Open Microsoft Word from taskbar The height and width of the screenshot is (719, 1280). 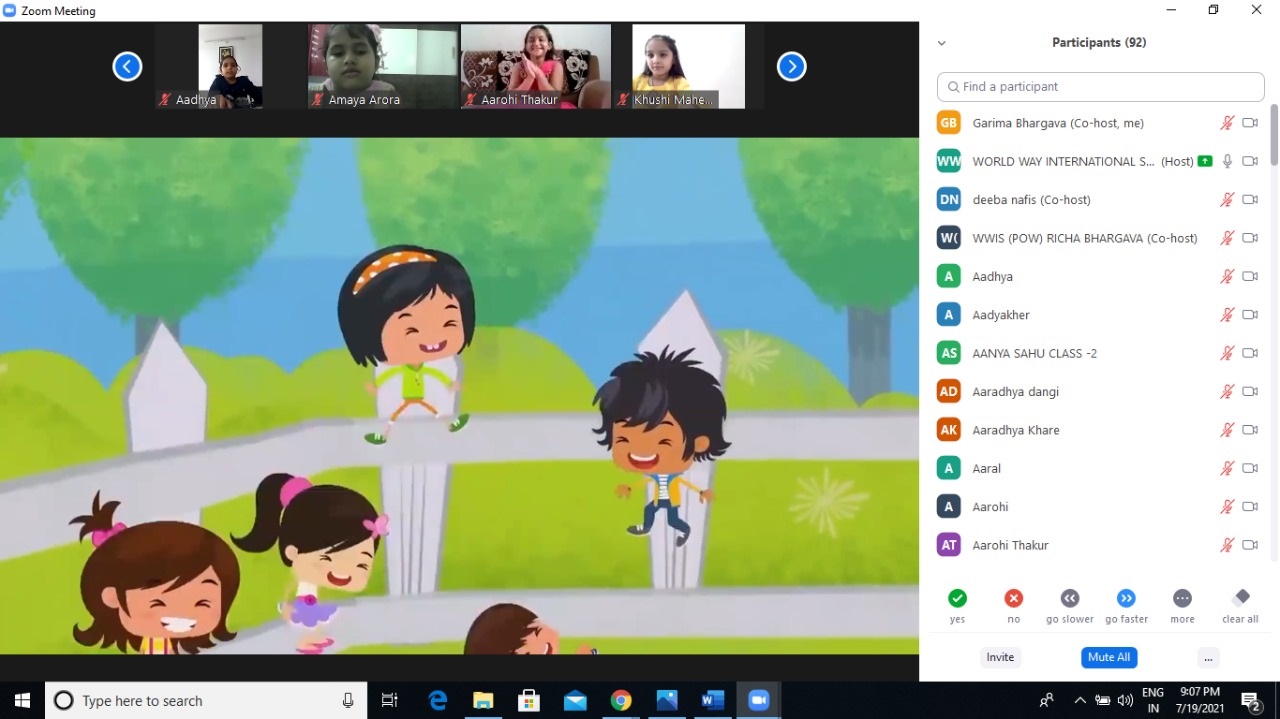712,700
